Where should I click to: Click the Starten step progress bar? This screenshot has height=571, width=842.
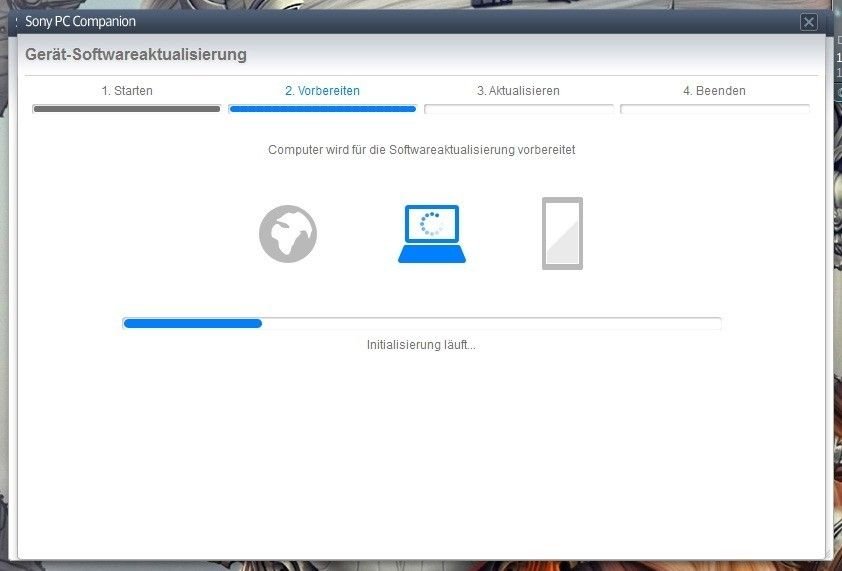[127, 109]
